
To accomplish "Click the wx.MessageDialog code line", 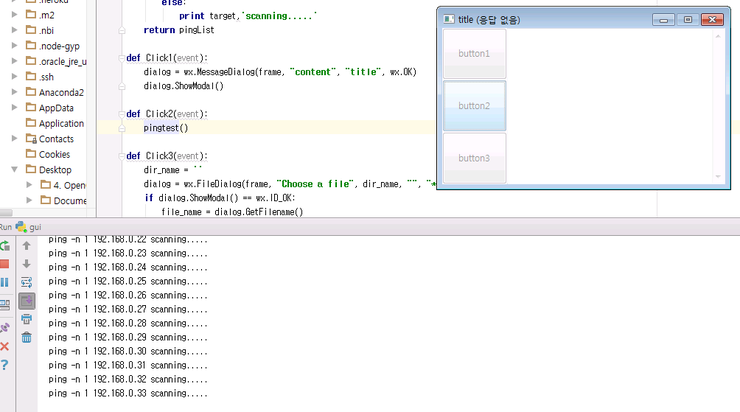I will coord(280,72).
